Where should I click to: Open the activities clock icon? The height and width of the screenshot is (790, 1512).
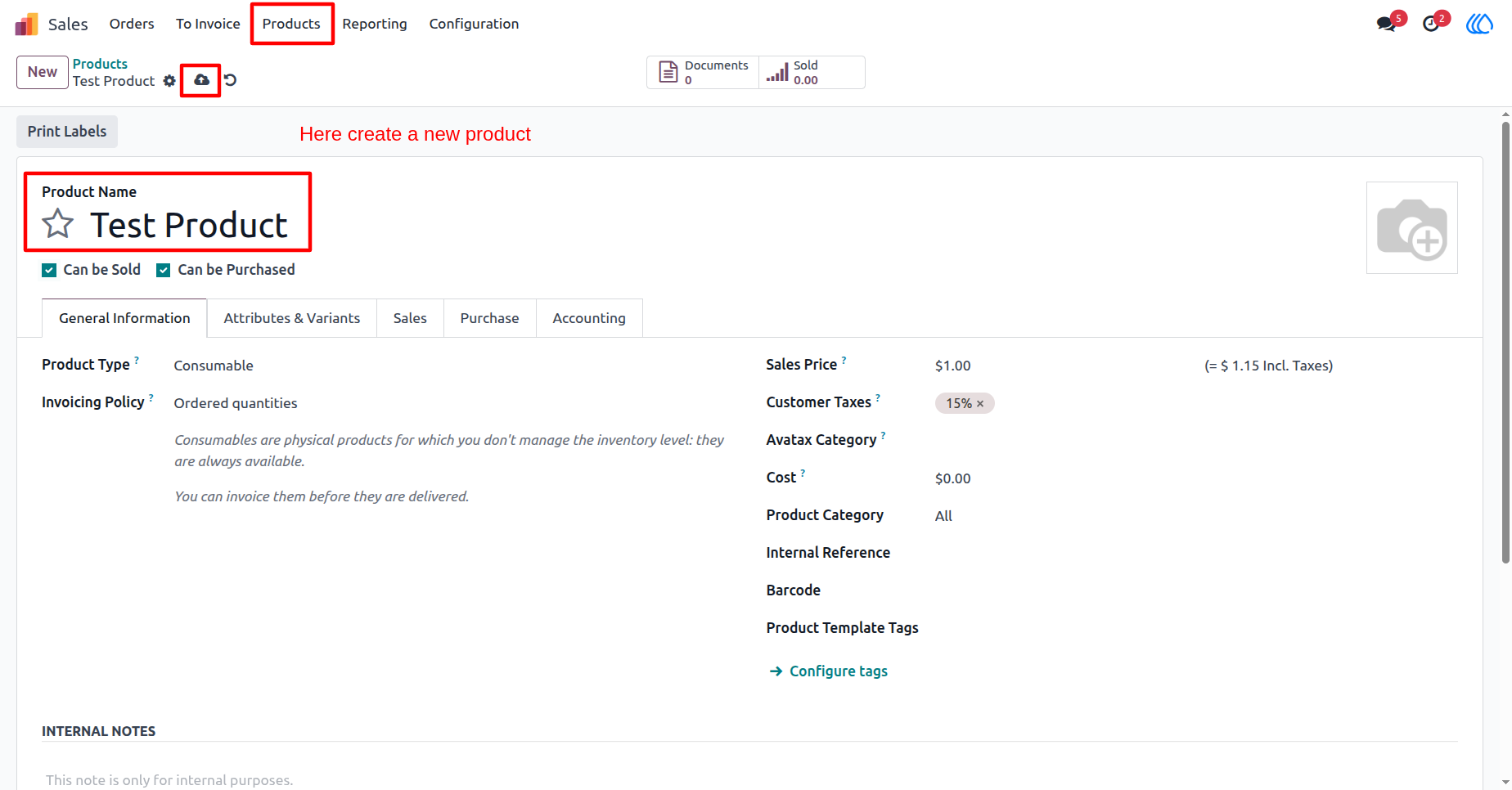click(1431, 23)
